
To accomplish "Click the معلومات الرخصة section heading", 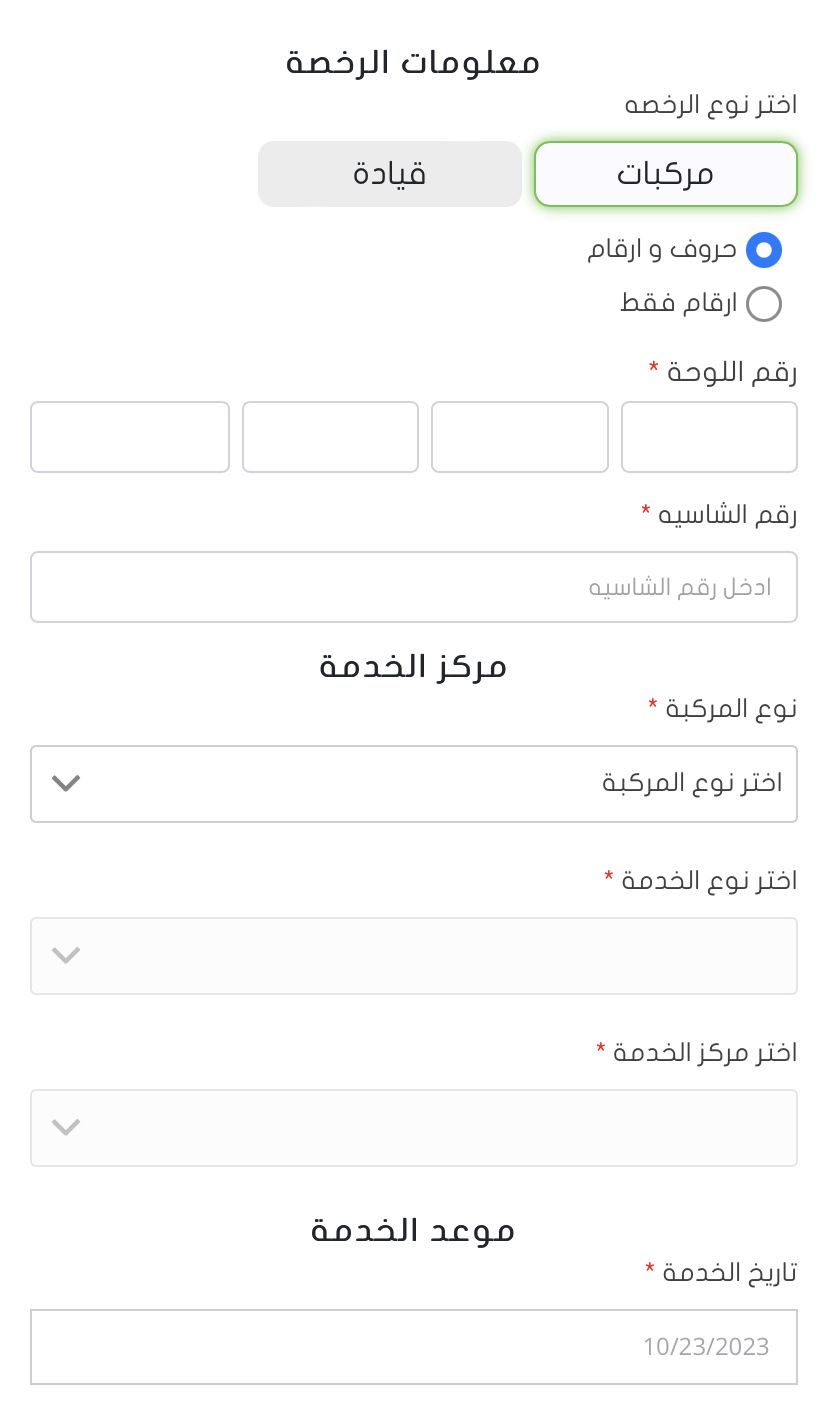I will click(413, 62).
